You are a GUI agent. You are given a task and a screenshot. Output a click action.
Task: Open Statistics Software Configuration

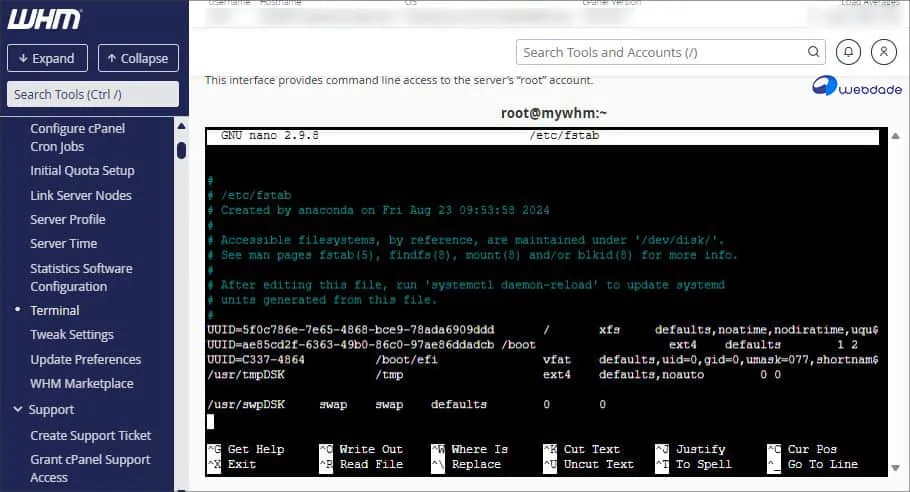pos(81,277)
